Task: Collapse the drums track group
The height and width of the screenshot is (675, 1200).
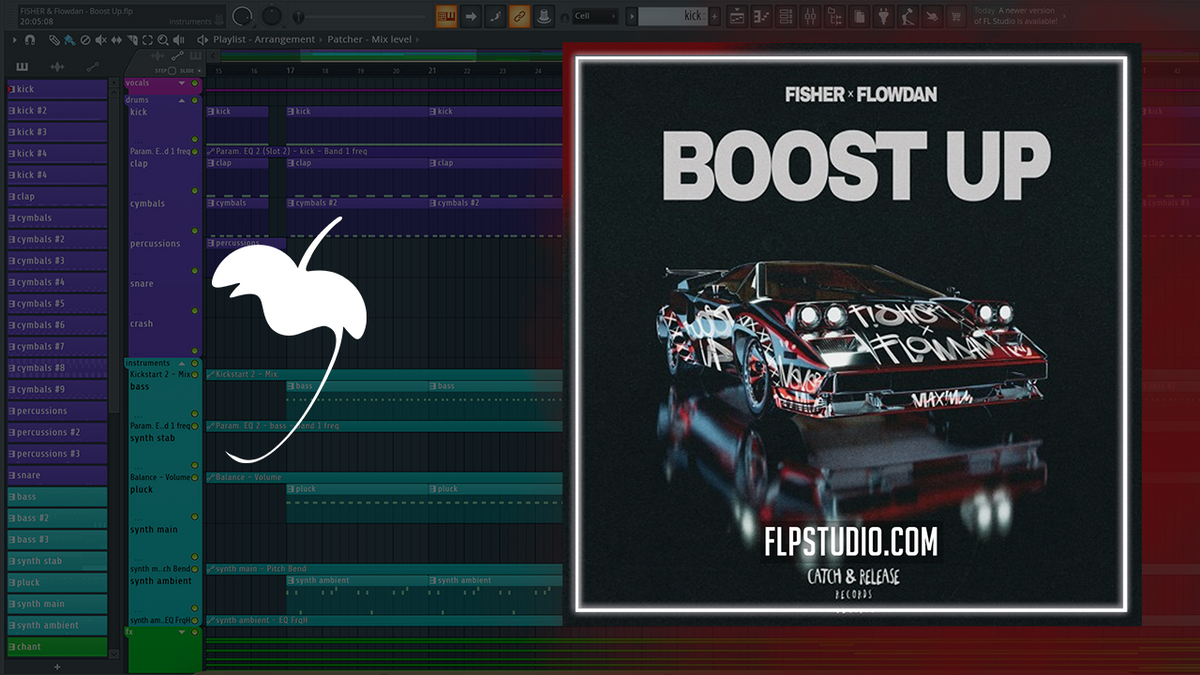Action: click(182, 100)
